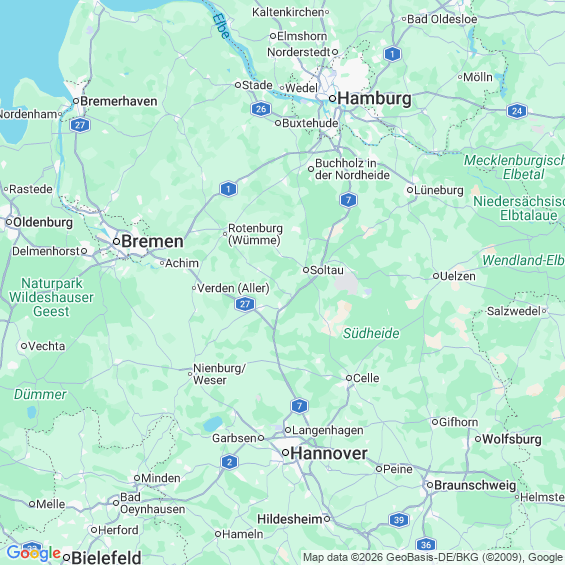Click the Naturpark Wildeshauser Geest label

coord(52,297)
